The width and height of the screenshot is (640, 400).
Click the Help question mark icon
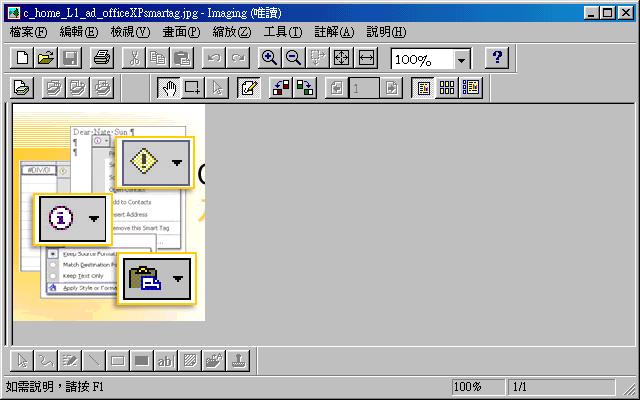tap(497, 58)
